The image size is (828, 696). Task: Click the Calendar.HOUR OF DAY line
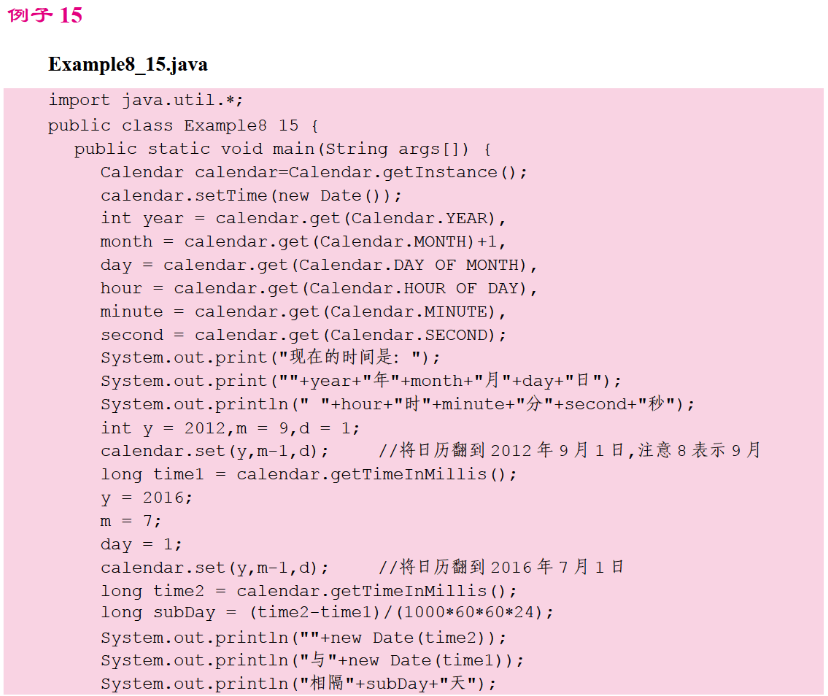pyautogui.click(x=320, y=288)
